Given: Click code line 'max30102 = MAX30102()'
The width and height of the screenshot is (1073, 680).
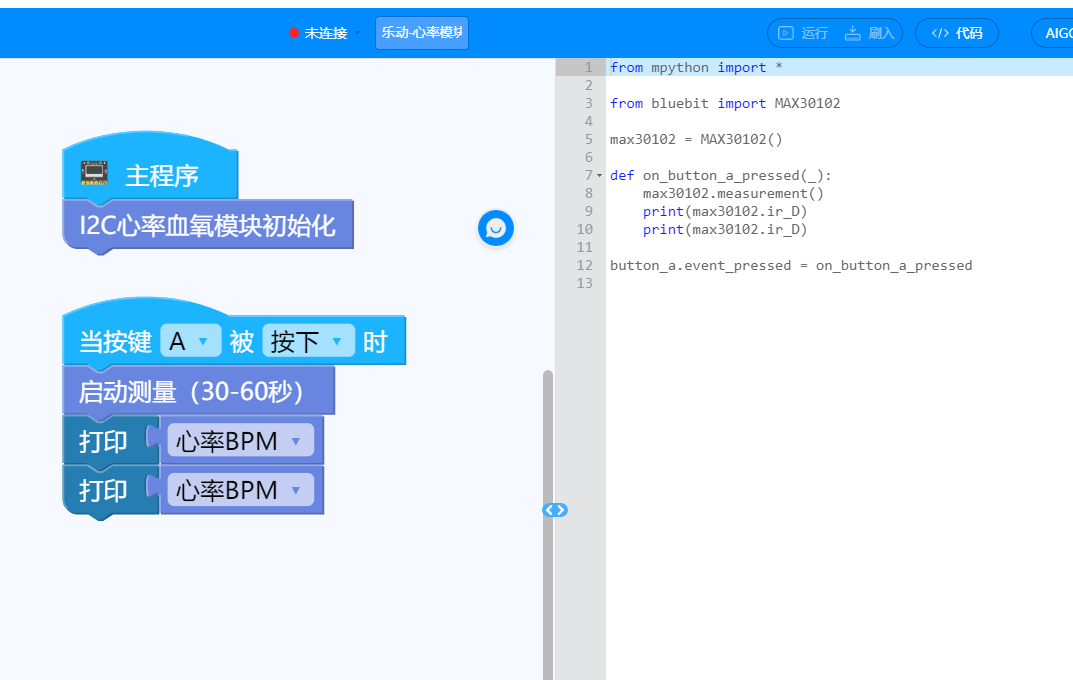Looking at the screenshot, I should pos(696,140).
